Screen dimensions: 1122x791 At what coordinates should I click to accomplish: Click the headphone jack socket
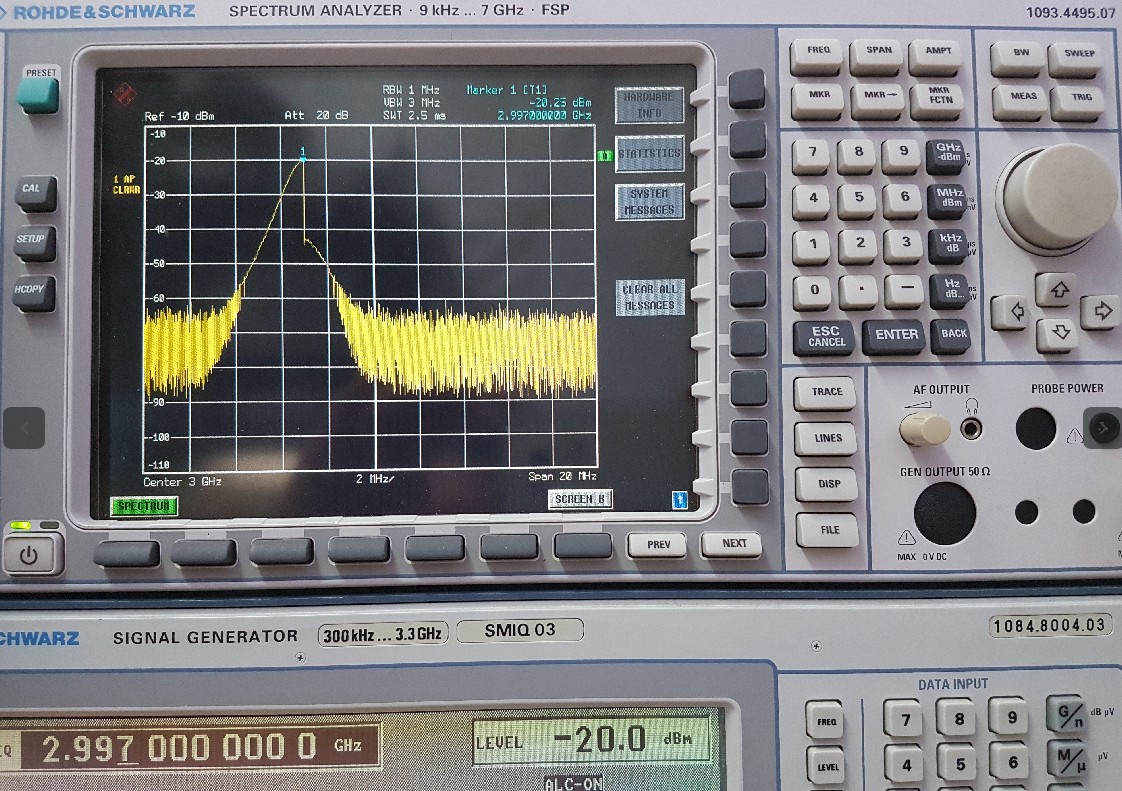coord(971,430)
